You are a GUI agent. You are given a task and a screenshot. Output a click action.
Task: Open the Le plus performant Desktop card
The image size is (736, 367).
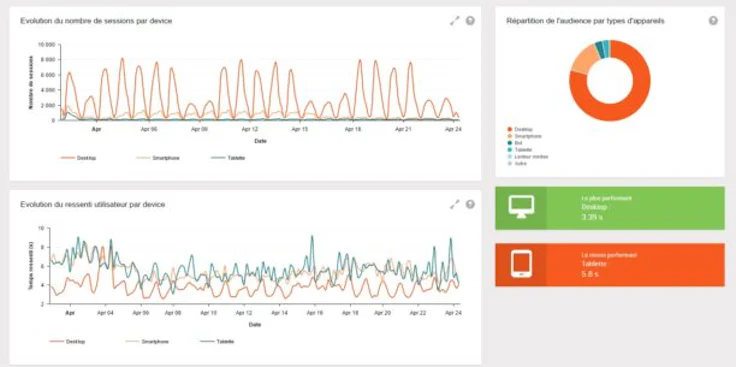click(x=610, y=208)
